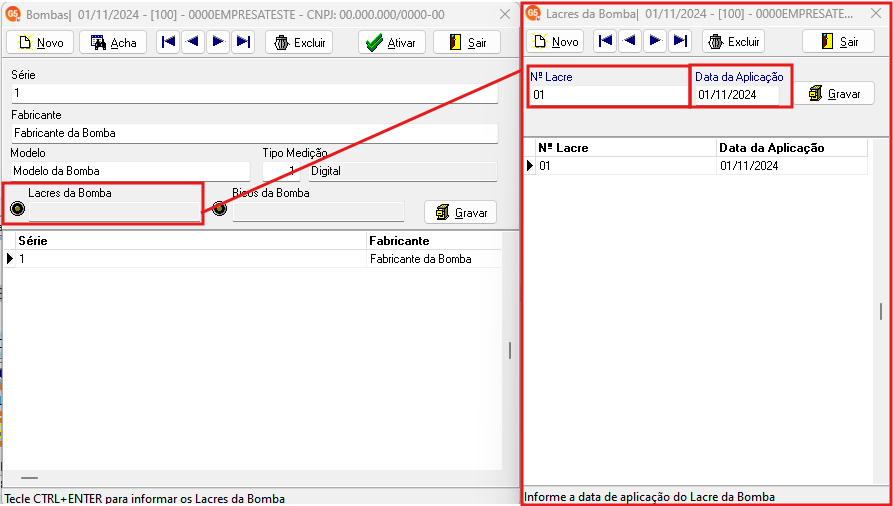Click Data da Aplicação column header
This screenshot has height=506, width=893.
coord(792,148)
